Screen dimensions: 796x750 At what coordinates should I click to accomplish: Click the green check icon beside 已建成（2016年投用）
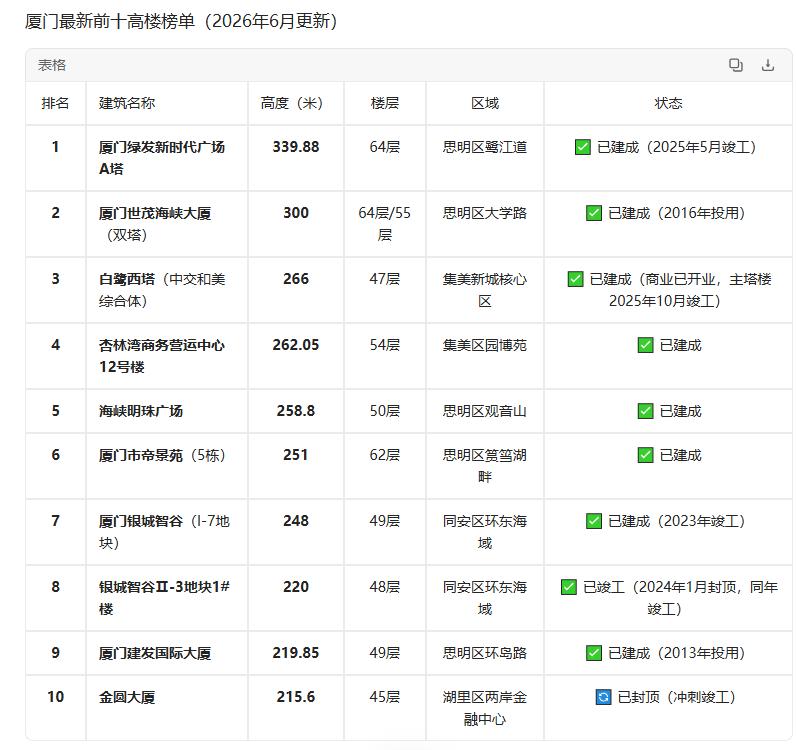pos(593,213)
